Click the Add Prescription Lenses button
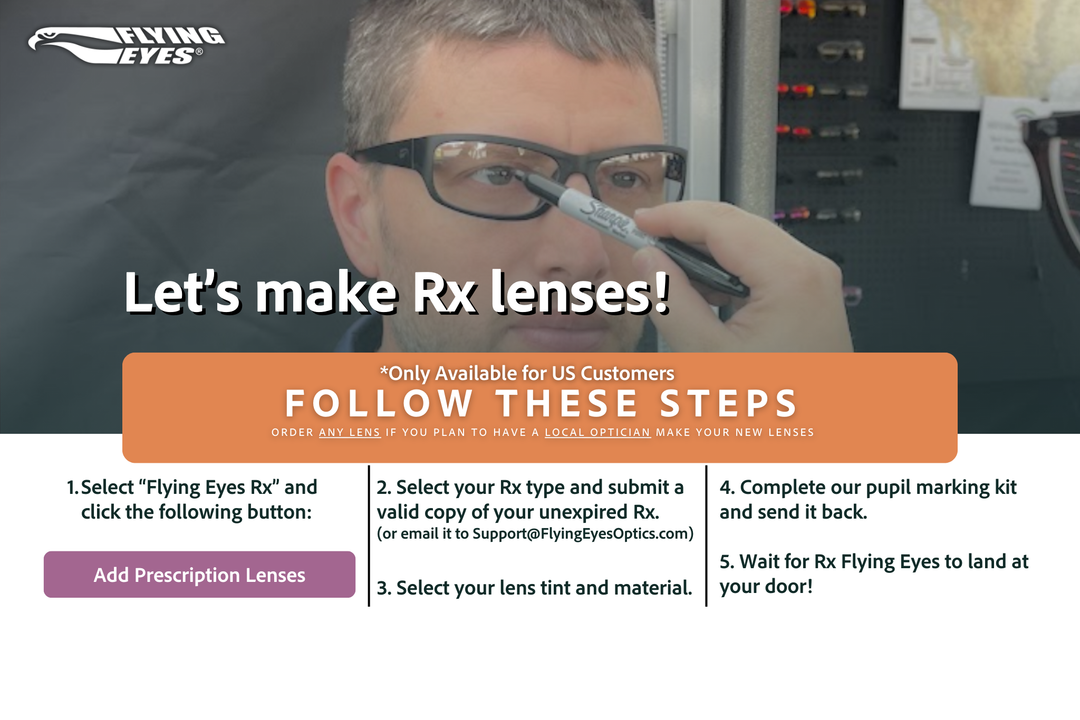 point(200,574)
